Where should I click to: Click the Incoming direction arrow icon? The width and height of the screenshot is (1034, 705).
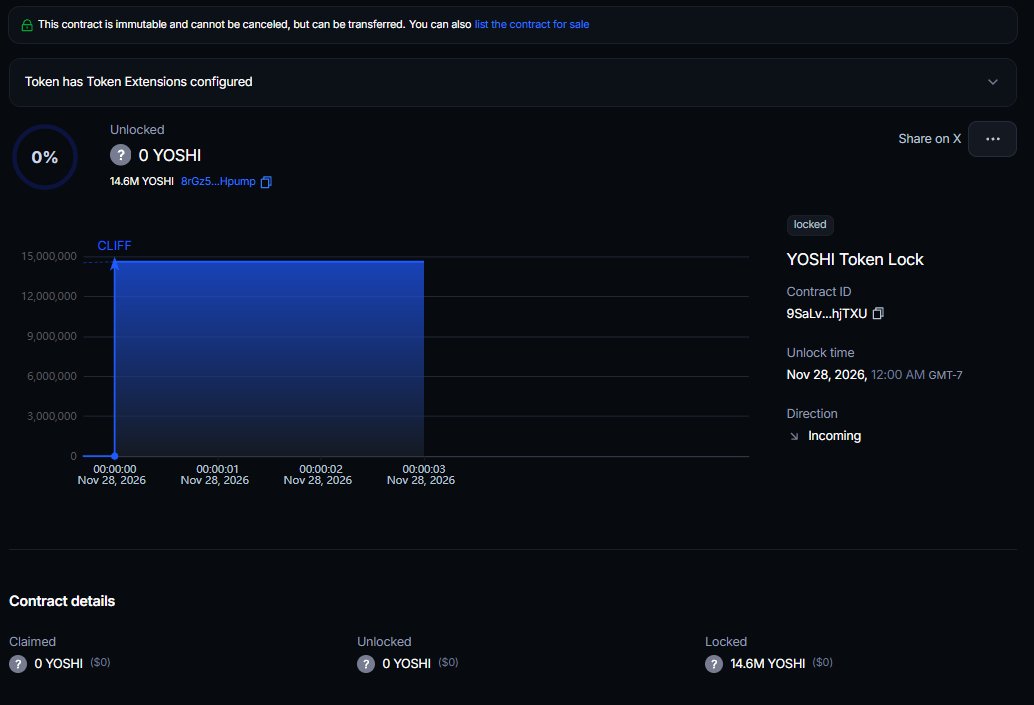(x=794, y=436)
